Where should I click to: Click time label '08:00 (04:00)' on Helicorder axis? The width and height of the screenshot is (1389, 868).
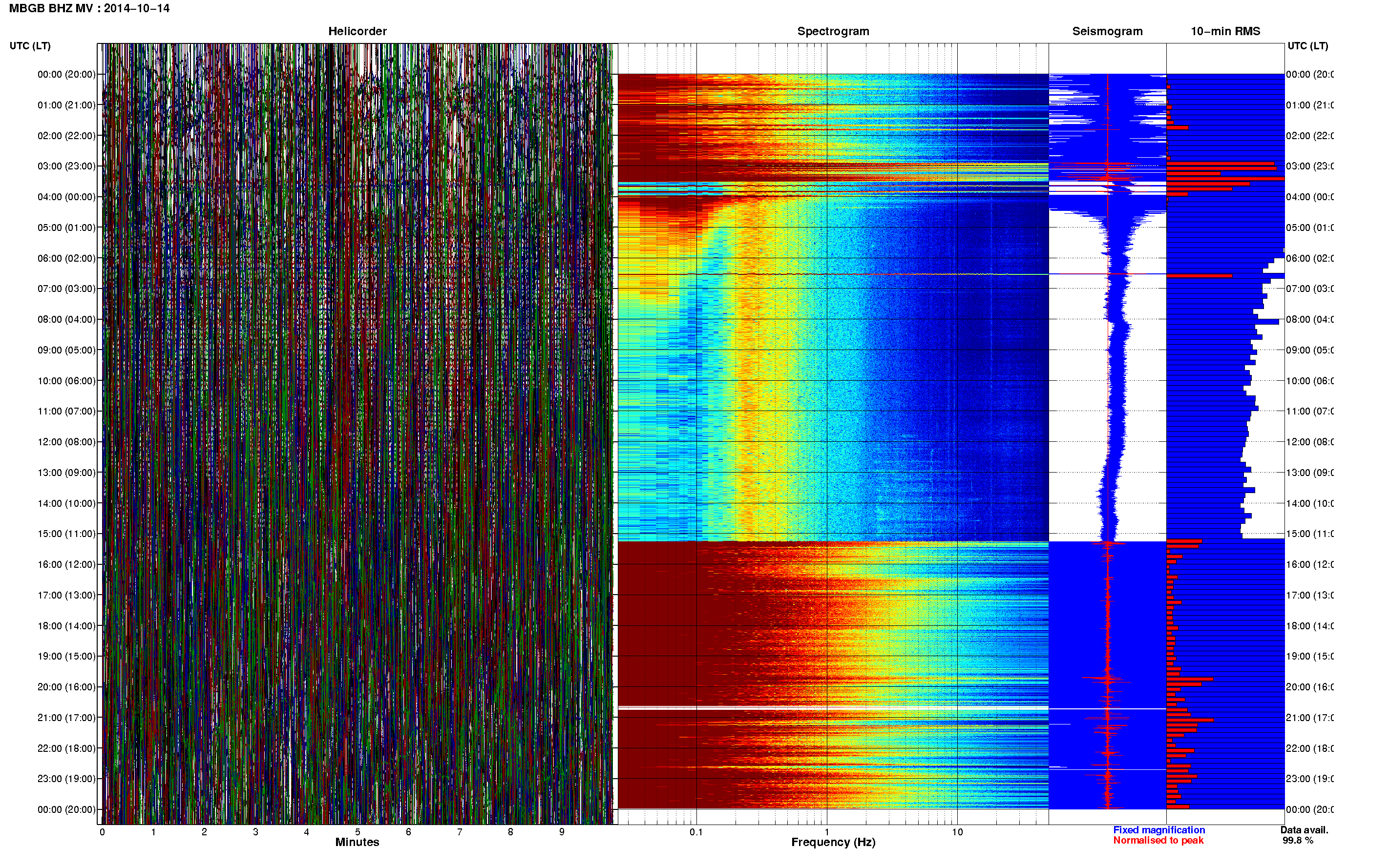pos(66,319)
